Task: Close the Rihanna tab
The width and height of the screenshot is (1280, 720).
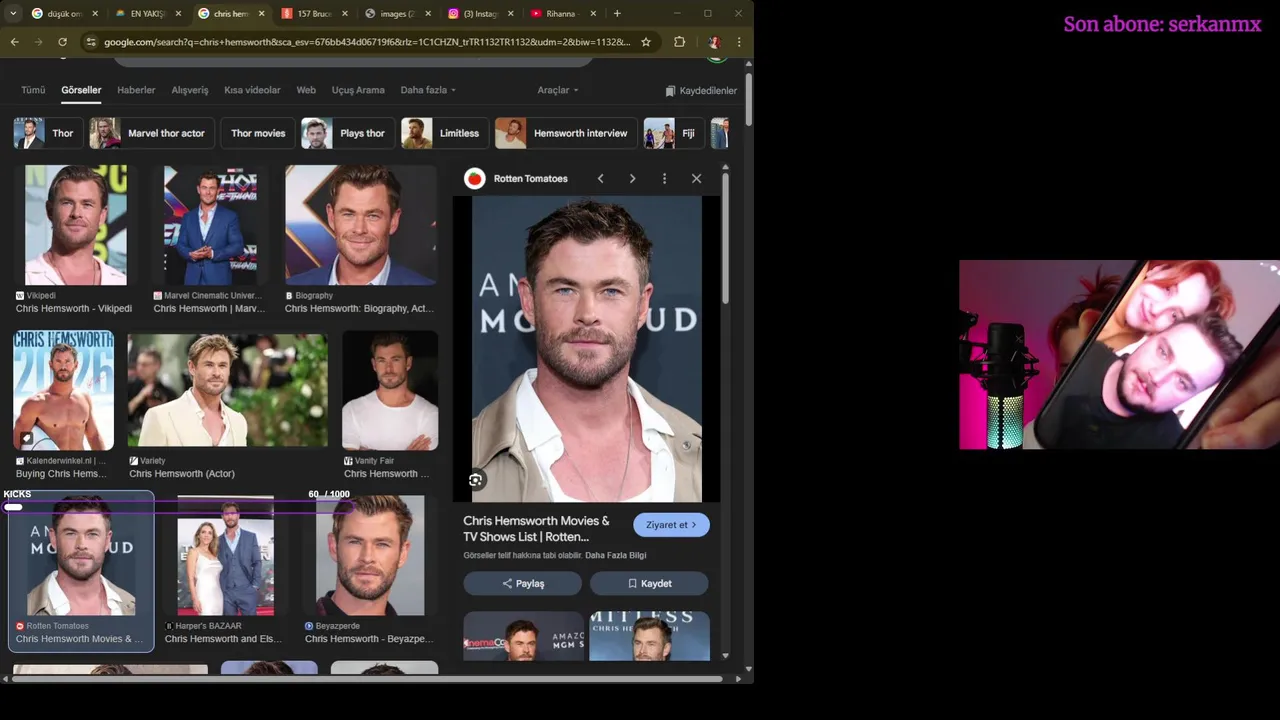Action: 593,14
